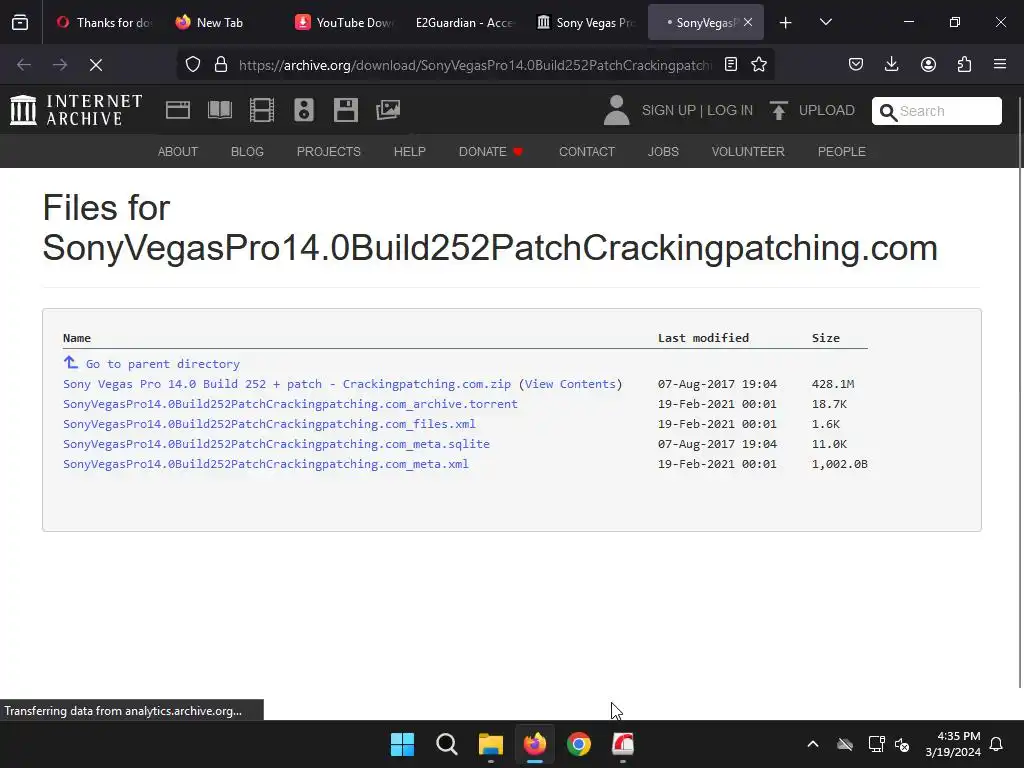Open Chrome from taskbar

[579, 744]
